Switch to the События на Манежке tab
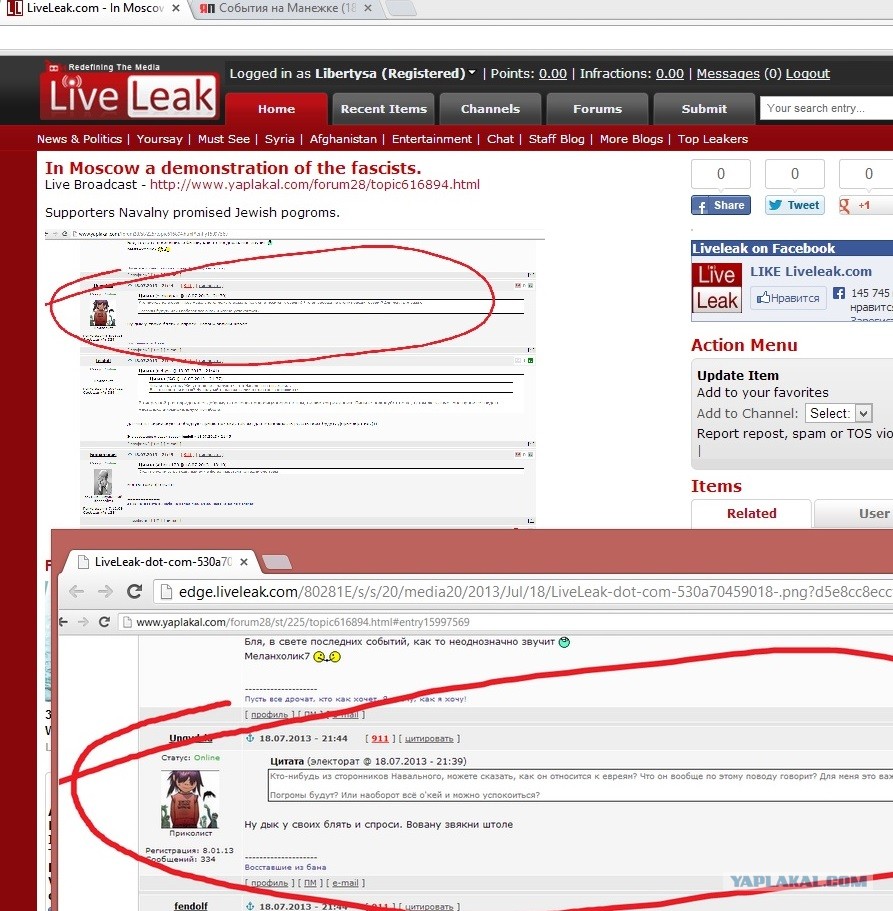Image resolution: width=893 pixels, height=911 pixels. [285, 8]
